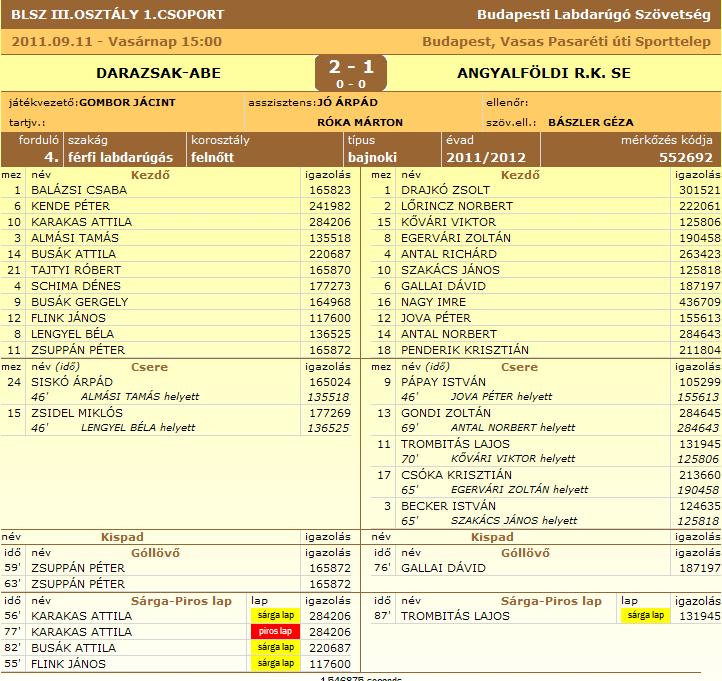Click the away team Góllövő header

[x=525, y=553]
